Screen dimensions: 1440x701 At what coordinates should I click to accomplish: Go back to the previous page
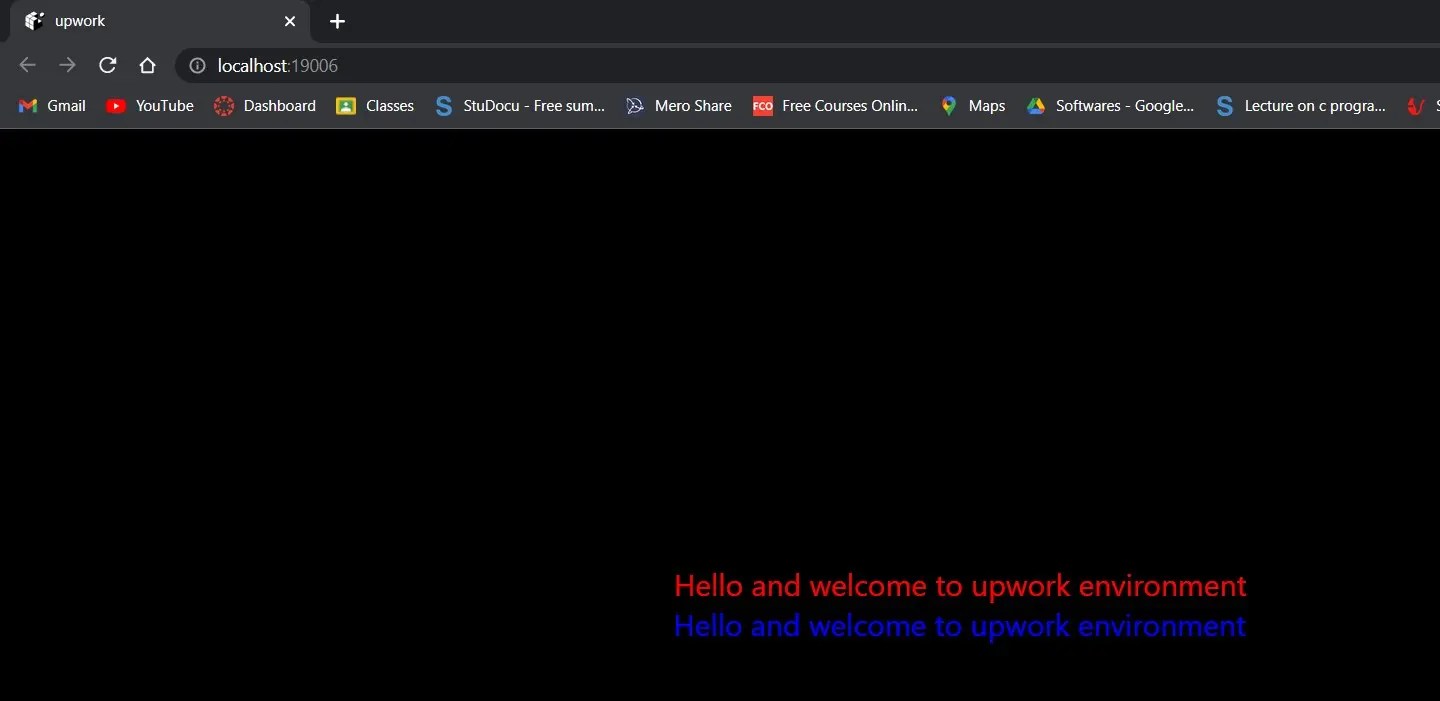27,65
